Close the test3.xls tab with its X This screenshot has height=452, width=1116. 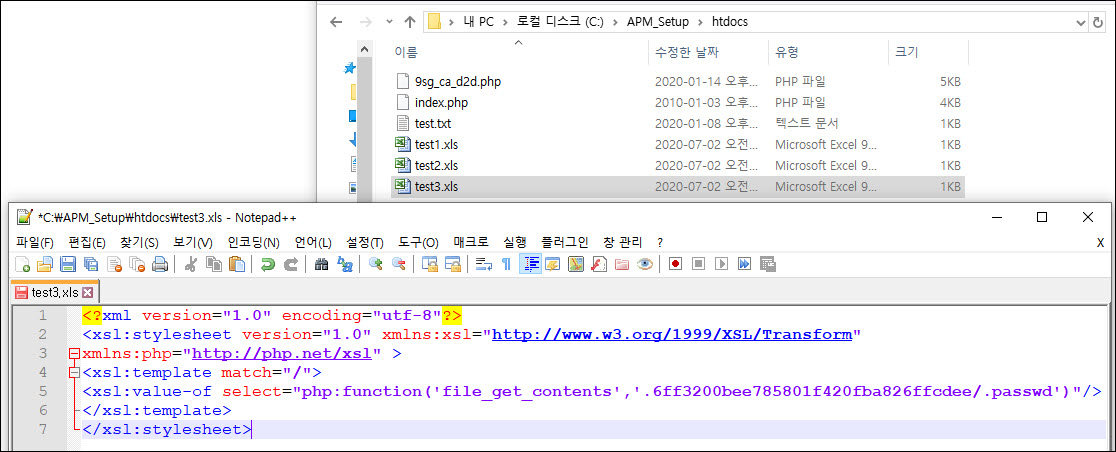(x=88, y=293)
